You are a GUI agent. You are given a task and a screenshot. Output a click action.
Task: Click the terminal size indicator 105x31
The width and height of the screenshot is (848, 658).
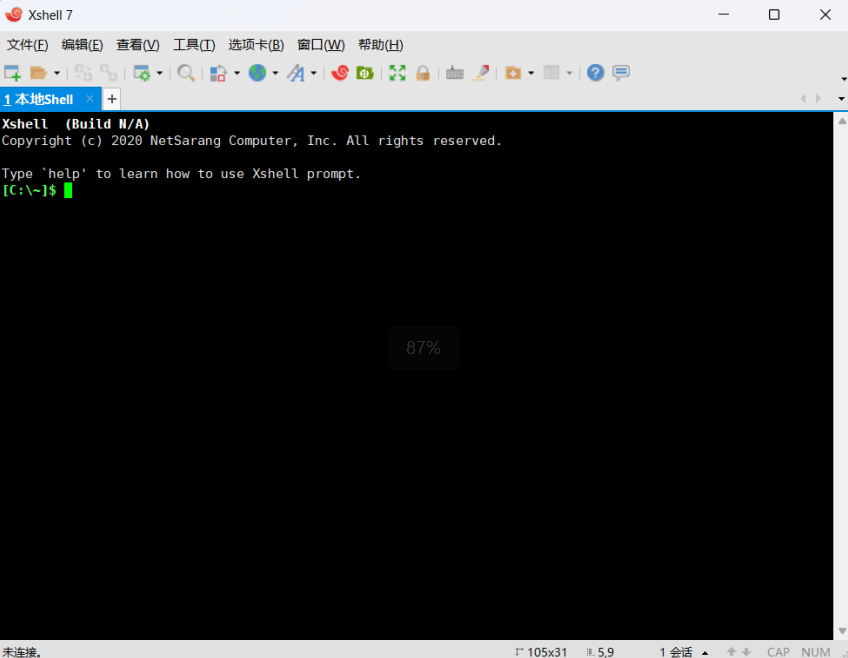[545, 651]
